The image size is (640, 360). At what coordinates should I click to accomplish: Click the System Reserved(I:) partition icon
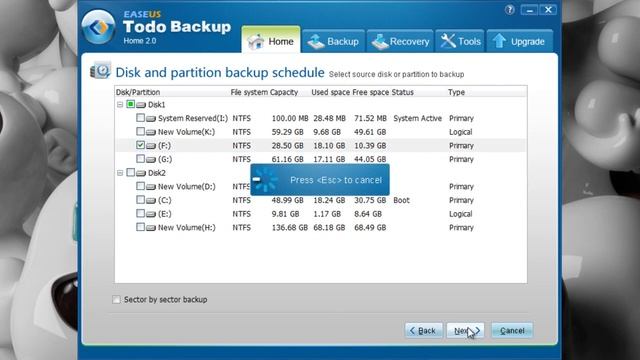(151, 118)
